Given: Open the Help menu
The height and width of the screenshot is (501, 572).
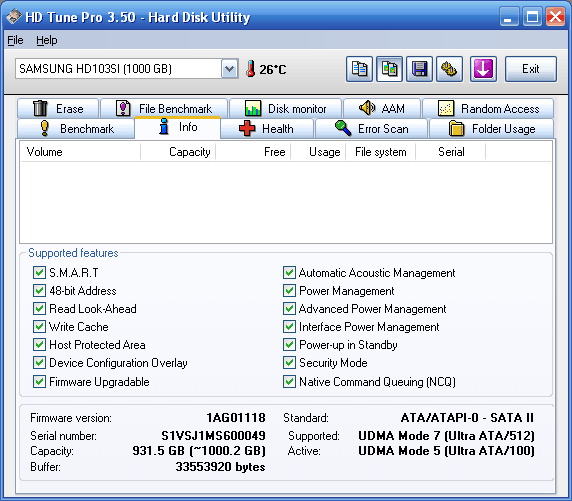Looking at the screenshot, I should pos(47,40).
